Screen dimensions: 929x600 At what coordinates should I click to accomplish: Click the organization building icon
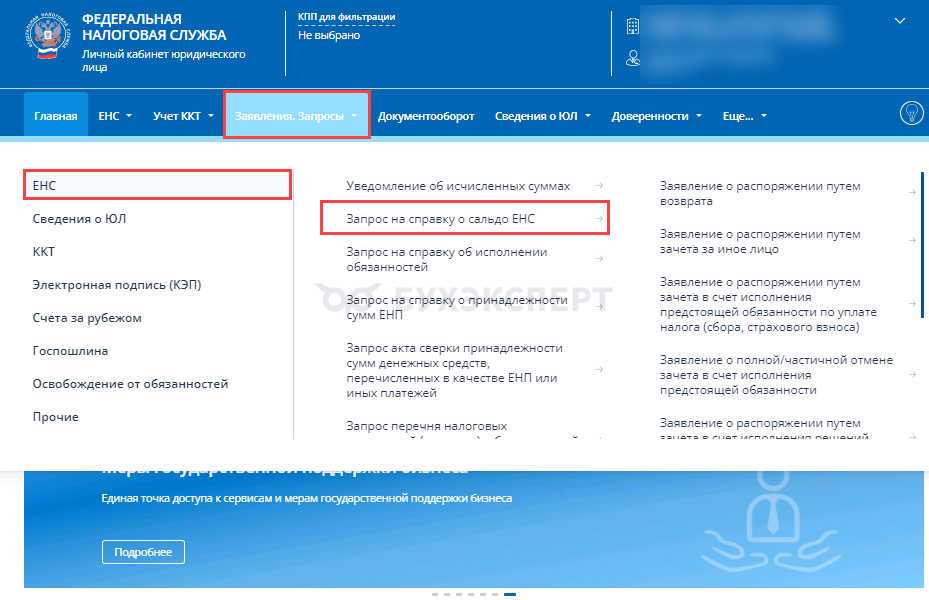coord(633,26)
